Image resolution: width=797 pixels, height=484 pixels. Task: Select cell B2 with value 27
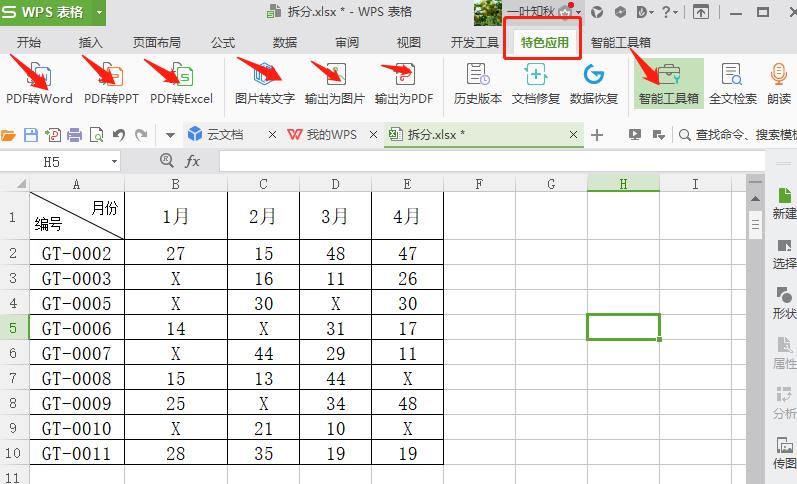176,253
